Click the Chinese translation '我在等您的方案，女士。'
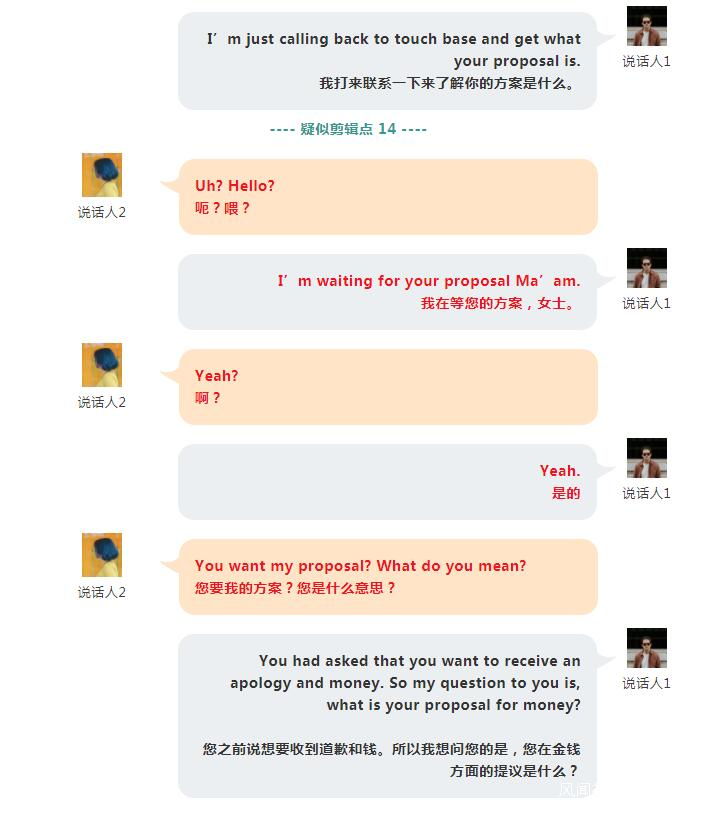Viewport: 706px width, 813px height. click(x=498, y=303)
